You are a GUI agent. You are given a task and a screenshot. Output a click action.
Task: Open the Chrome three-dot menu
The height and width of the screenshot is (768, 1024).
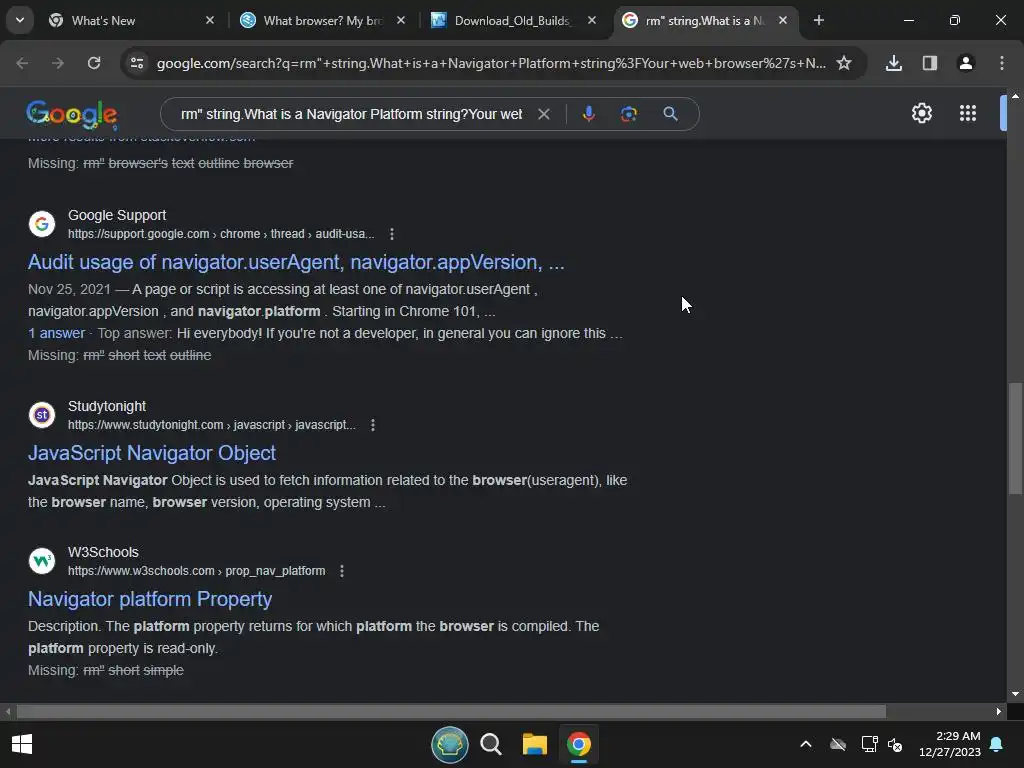tap(1002, 63)
